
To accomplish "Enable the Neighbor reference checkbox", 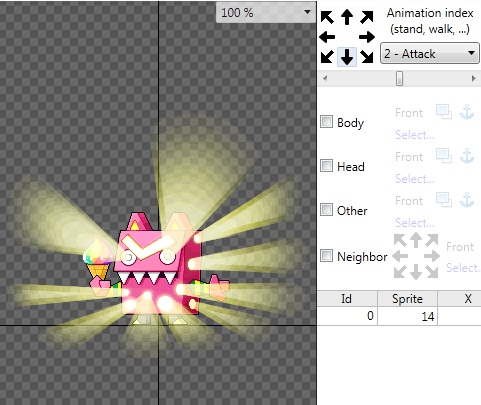I will click(326, 256).
